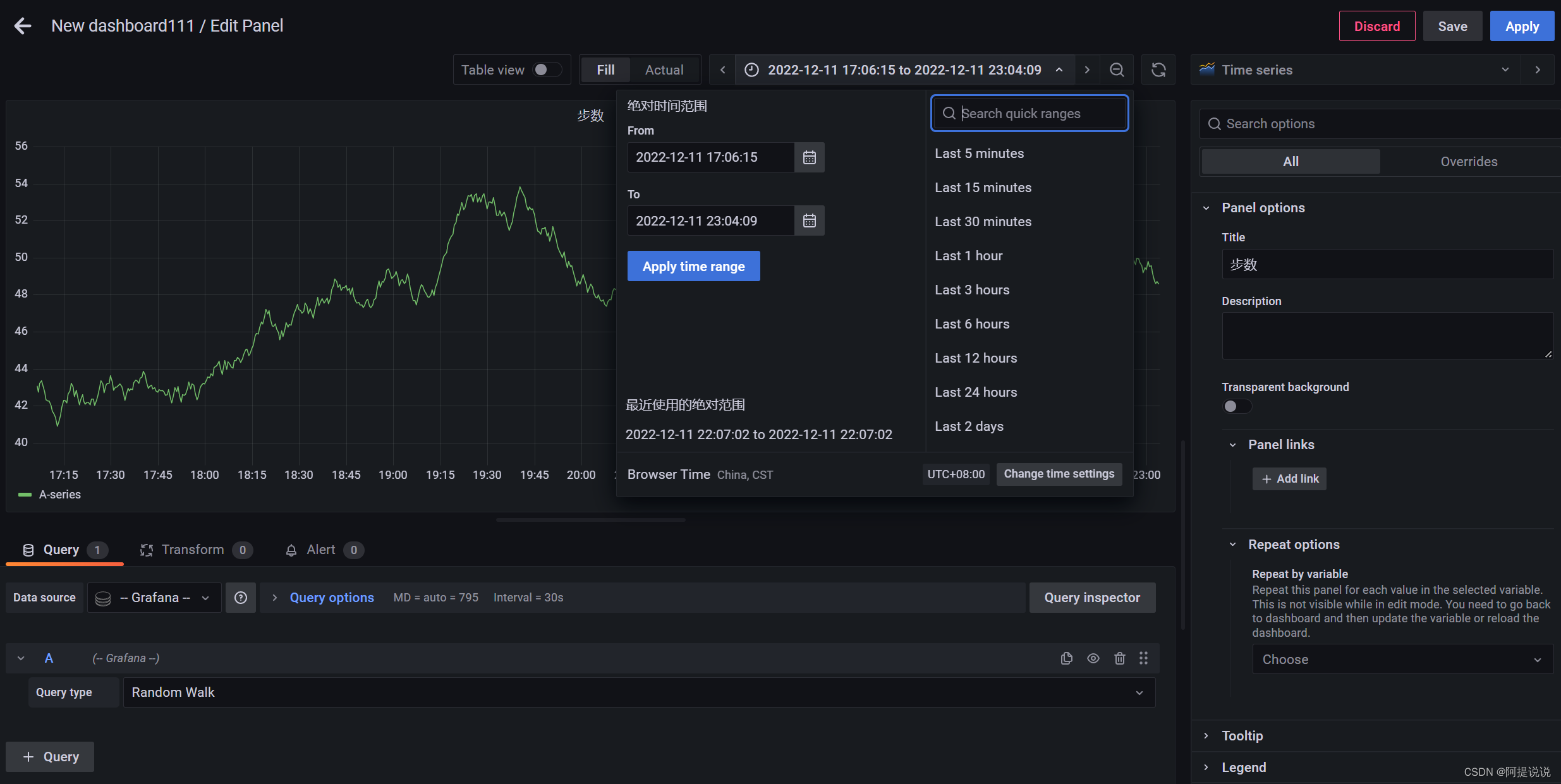Shift time range backward with left chevron
1561x784 pixels.
pyautogui.click(x=722, y=70)
